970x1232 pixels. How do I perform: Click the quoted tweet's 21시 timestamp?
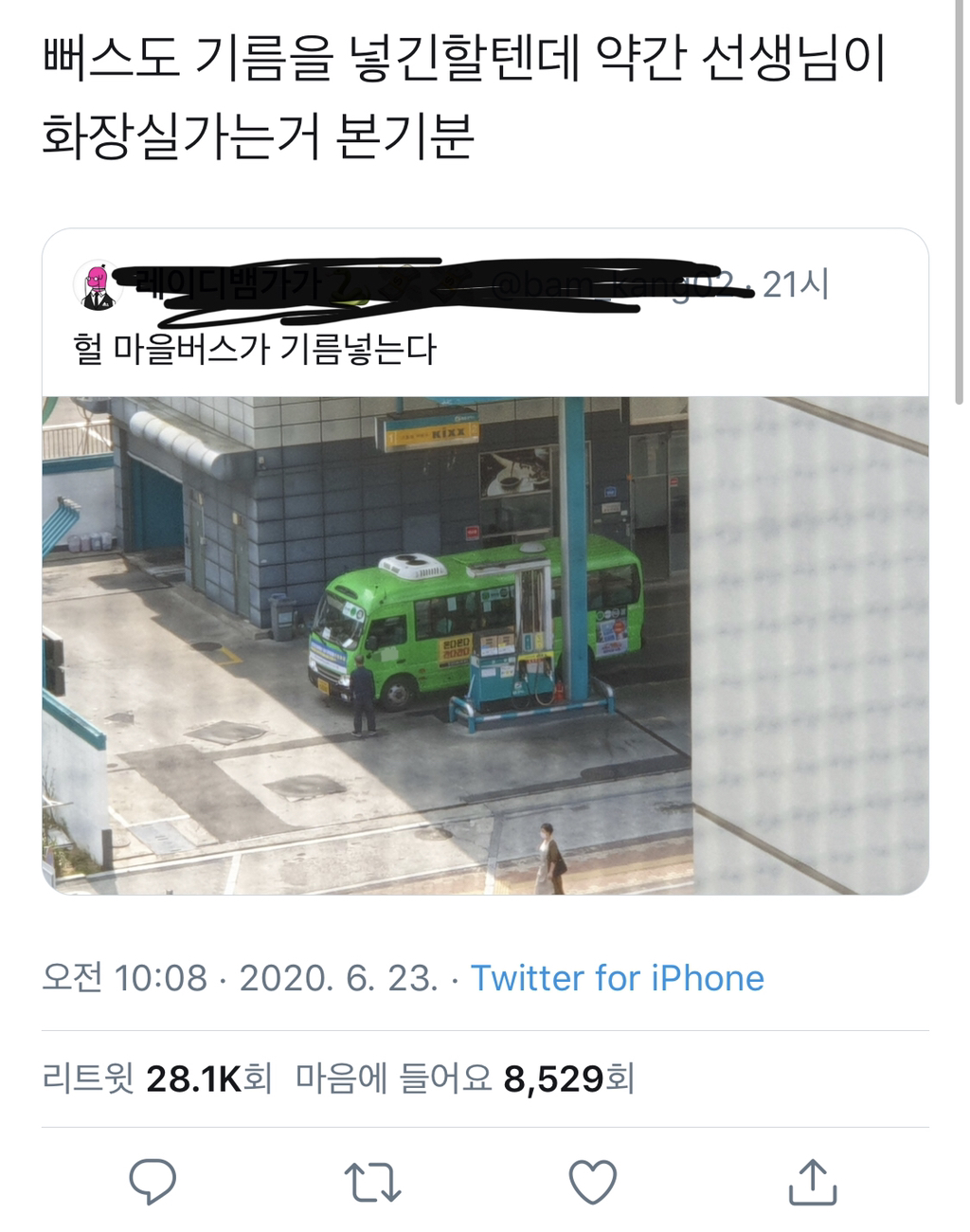coord(796,284)
